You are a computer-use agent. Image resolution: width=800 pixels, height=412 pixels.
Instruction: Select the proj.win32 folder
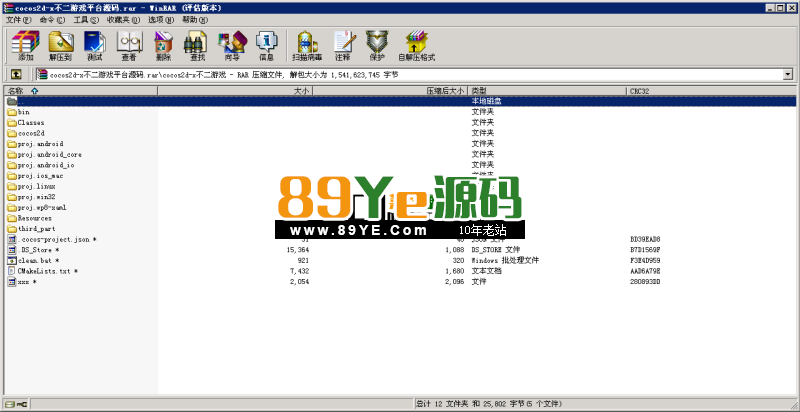pyautogui.click(x=32, y=197)
